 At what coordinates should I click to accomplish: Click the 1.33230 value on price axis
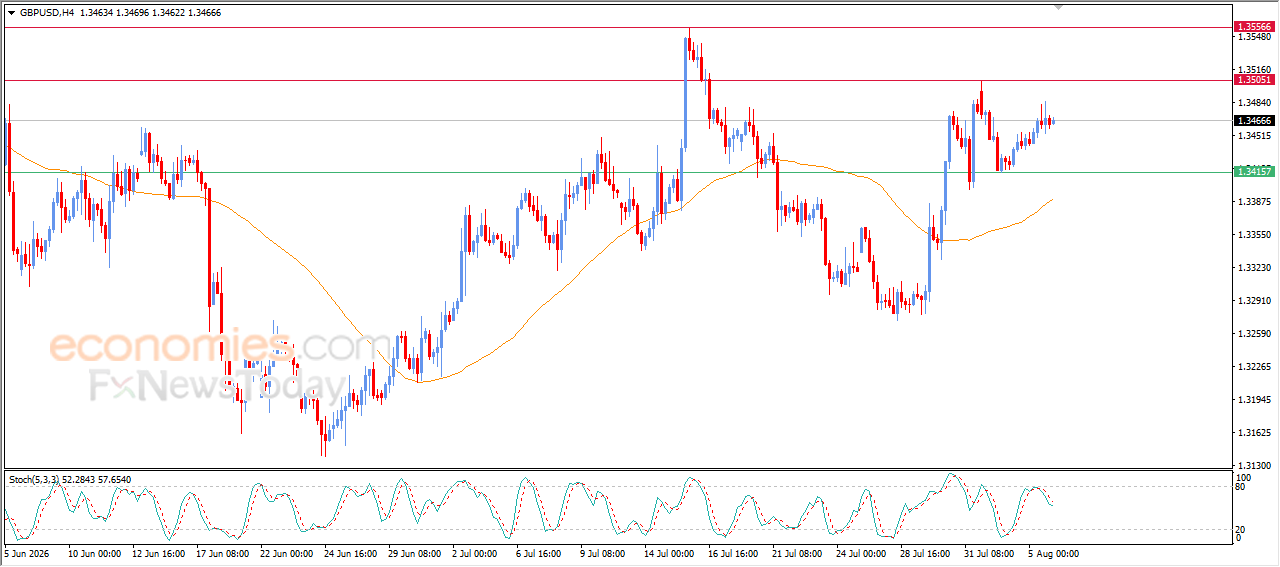coord(1254,268)
